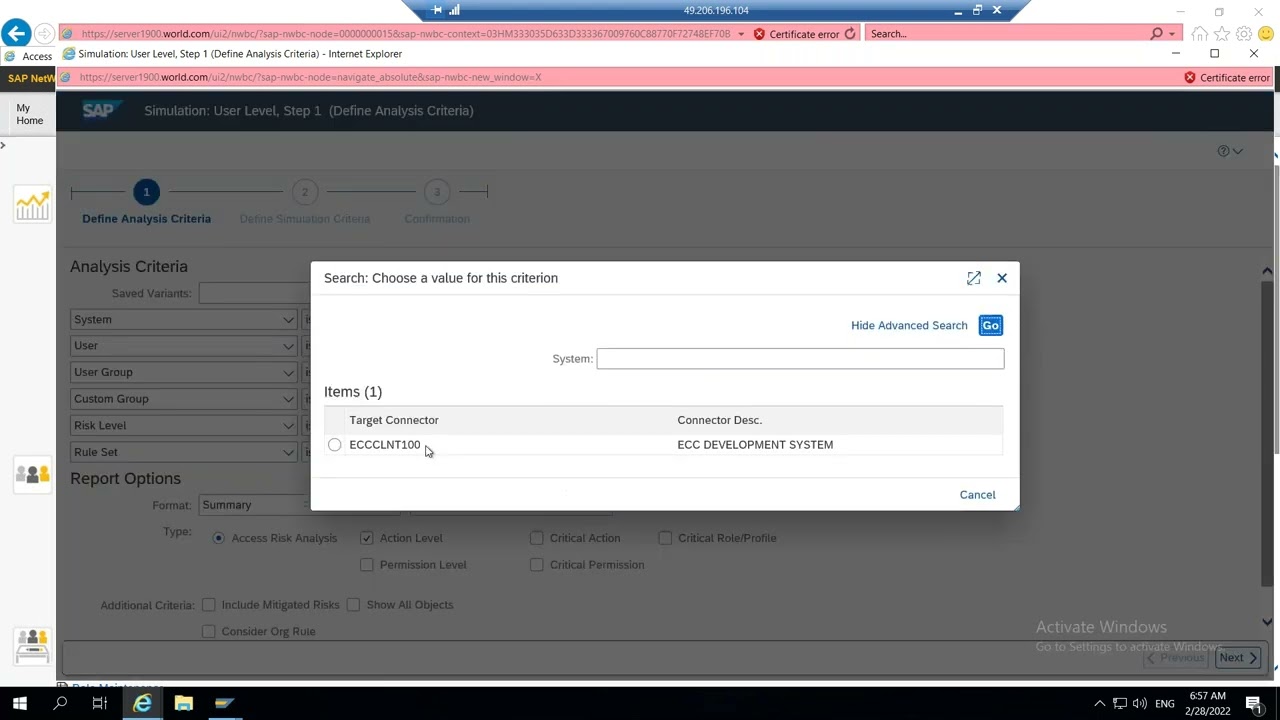This screenshot has width=1280, height=720.
Task: Open the User criteria dropdown
Action: coord(184,346)
